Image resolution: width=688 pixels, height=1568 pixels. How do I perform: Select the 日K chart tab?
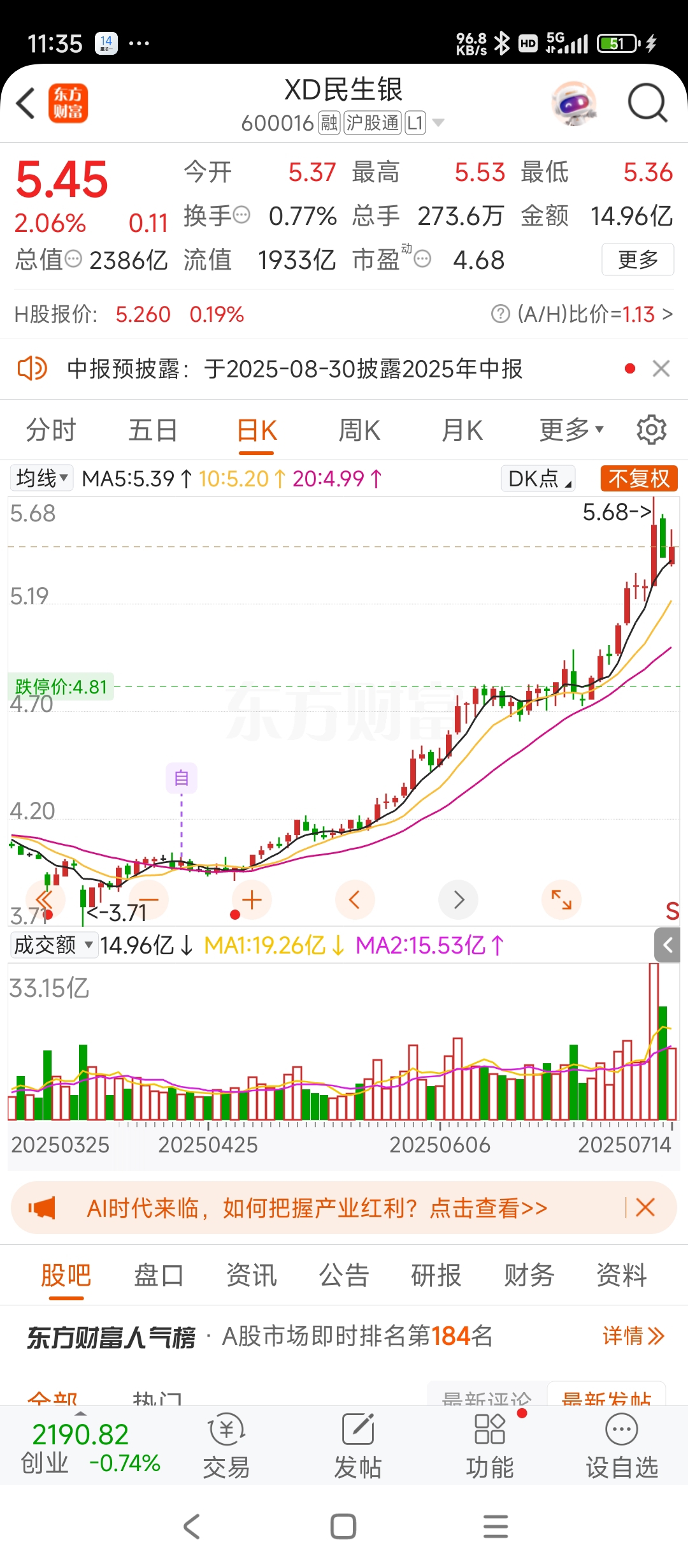pyautogui.click(x=257, y=431)
